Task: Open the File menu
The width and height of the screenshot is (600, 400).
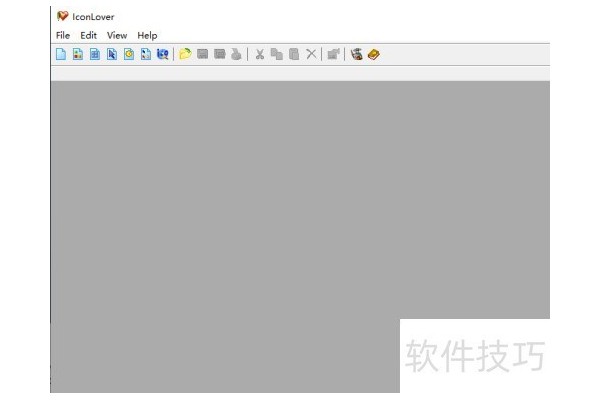Action: coord(63,36)
